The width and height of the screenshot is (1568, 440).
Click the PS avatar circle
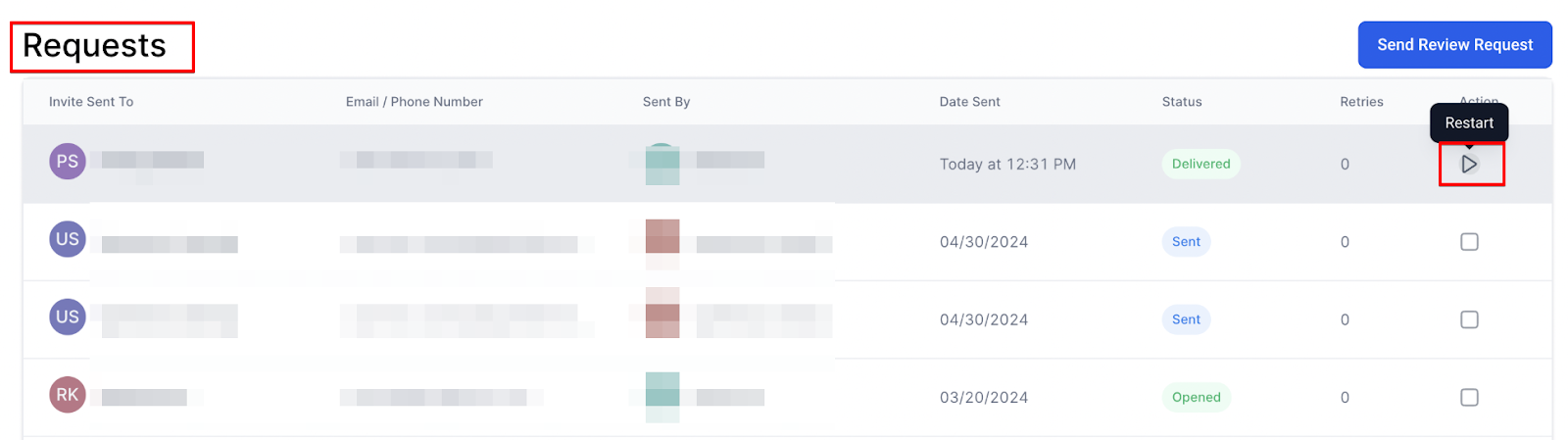tap(68, 162)
